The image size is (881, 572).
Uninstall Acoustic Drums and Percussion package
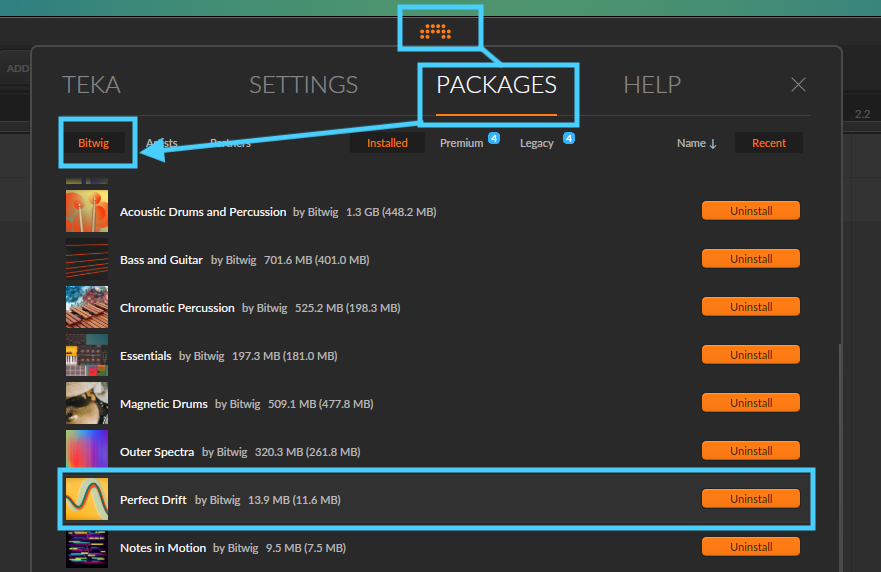click(x=751, y=211)
